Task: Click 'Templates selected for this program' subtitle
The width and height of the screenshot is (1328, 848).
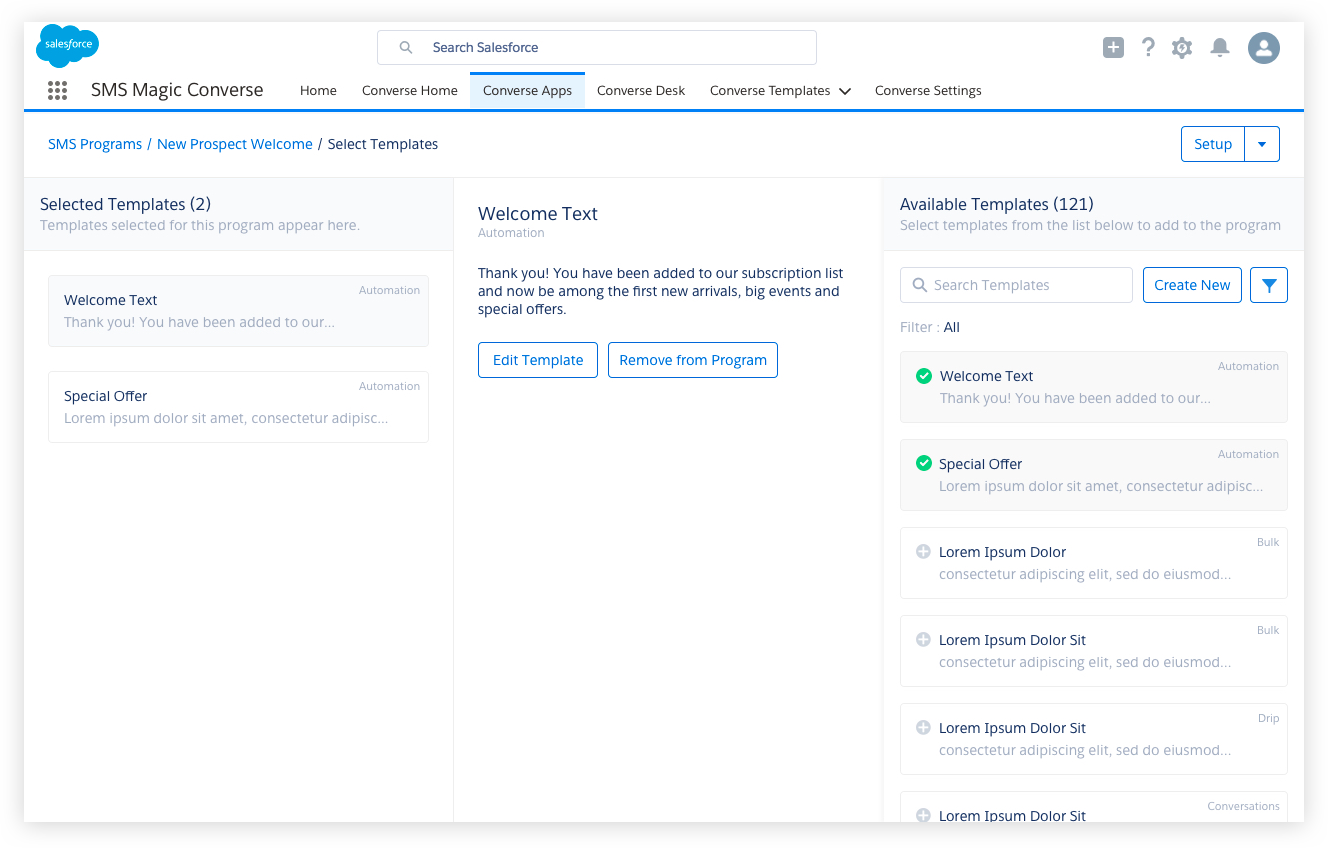Action: (200, 225)
